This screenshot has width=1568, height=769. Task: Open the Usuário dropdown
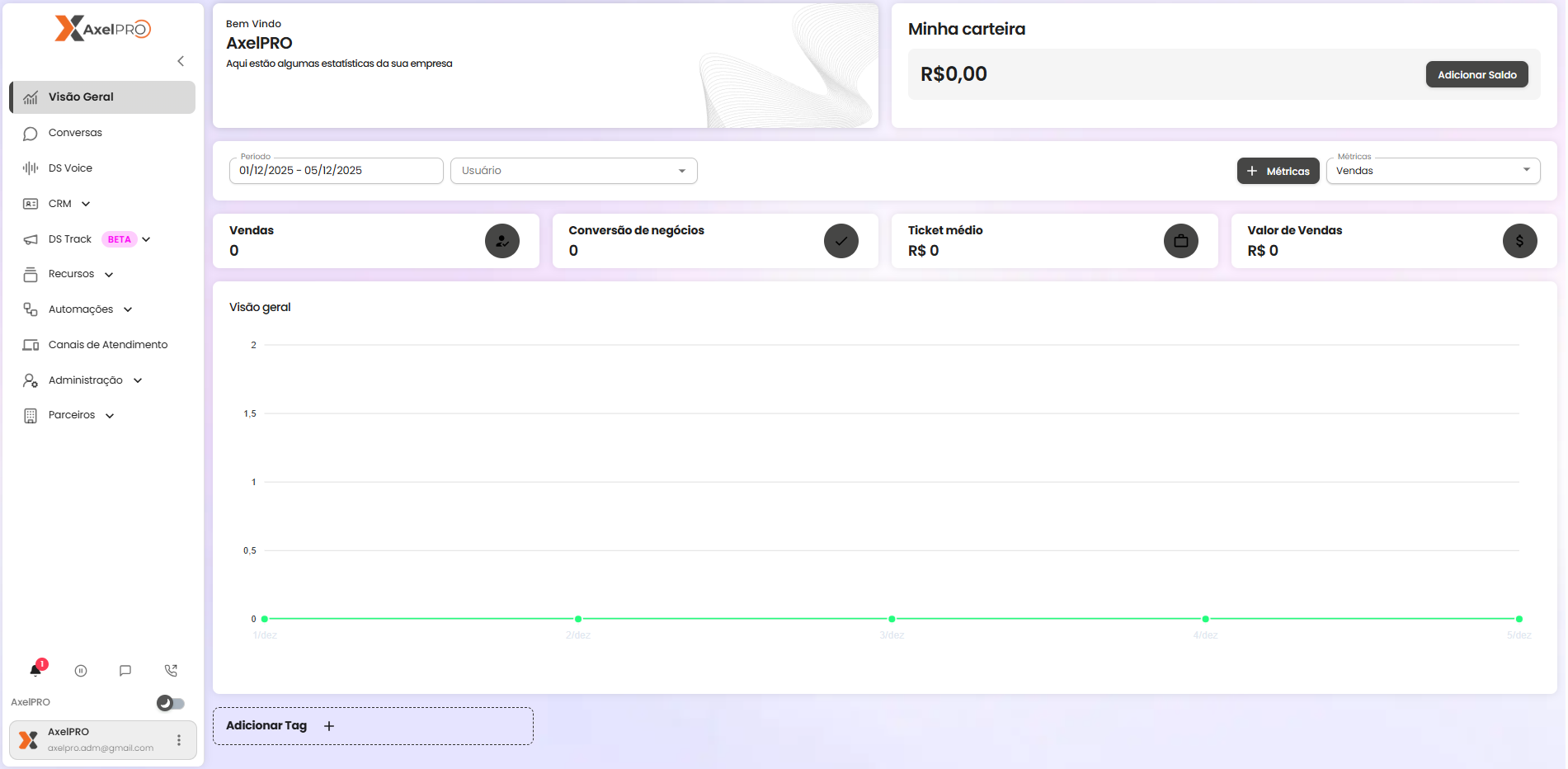573,171
